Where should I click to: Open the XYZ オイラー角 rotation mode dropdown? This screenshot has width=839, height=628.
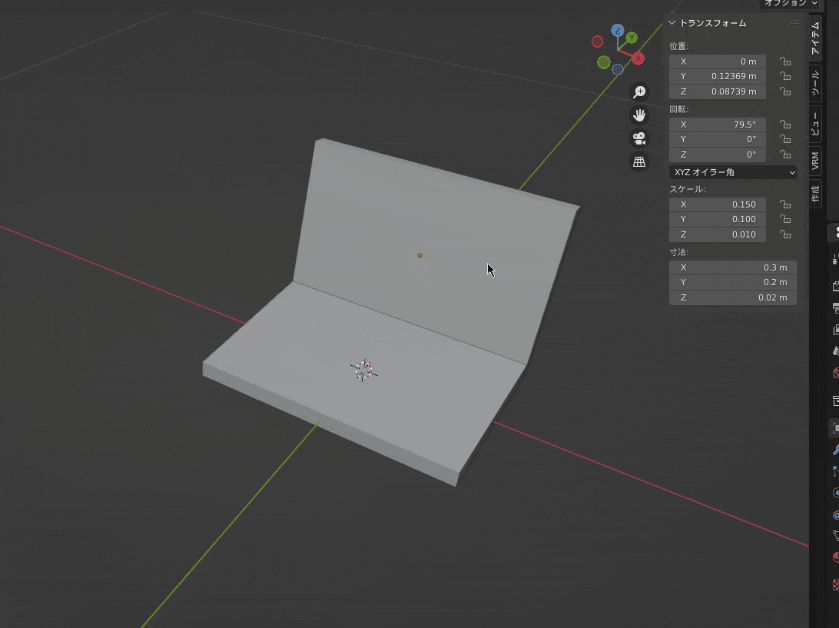tap(733, 172)
